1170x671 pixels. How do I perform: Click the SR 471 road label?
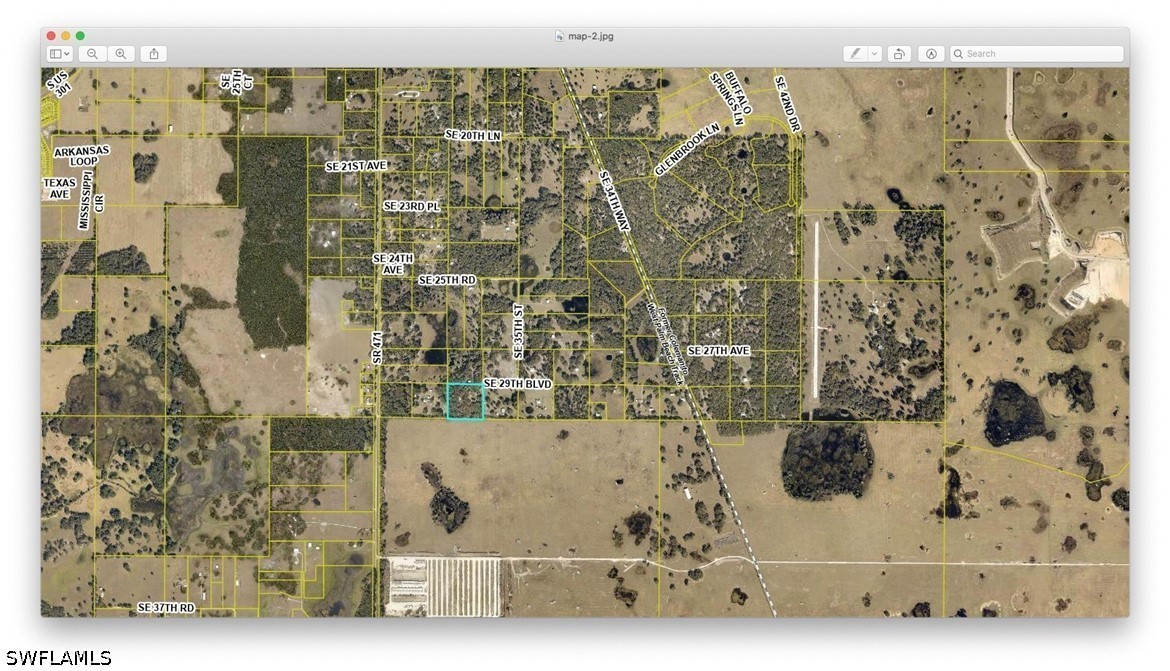click(x=378, y=348)
